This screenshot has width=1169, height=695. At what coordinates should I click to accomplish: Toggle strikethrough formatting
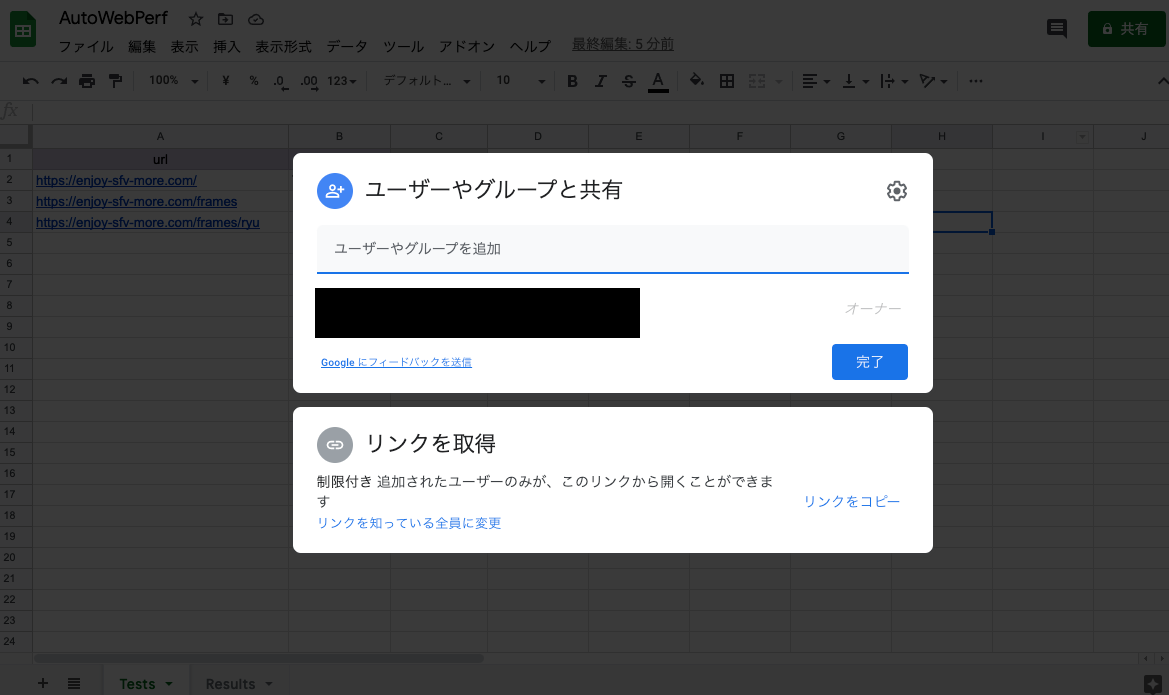point(628,81)
